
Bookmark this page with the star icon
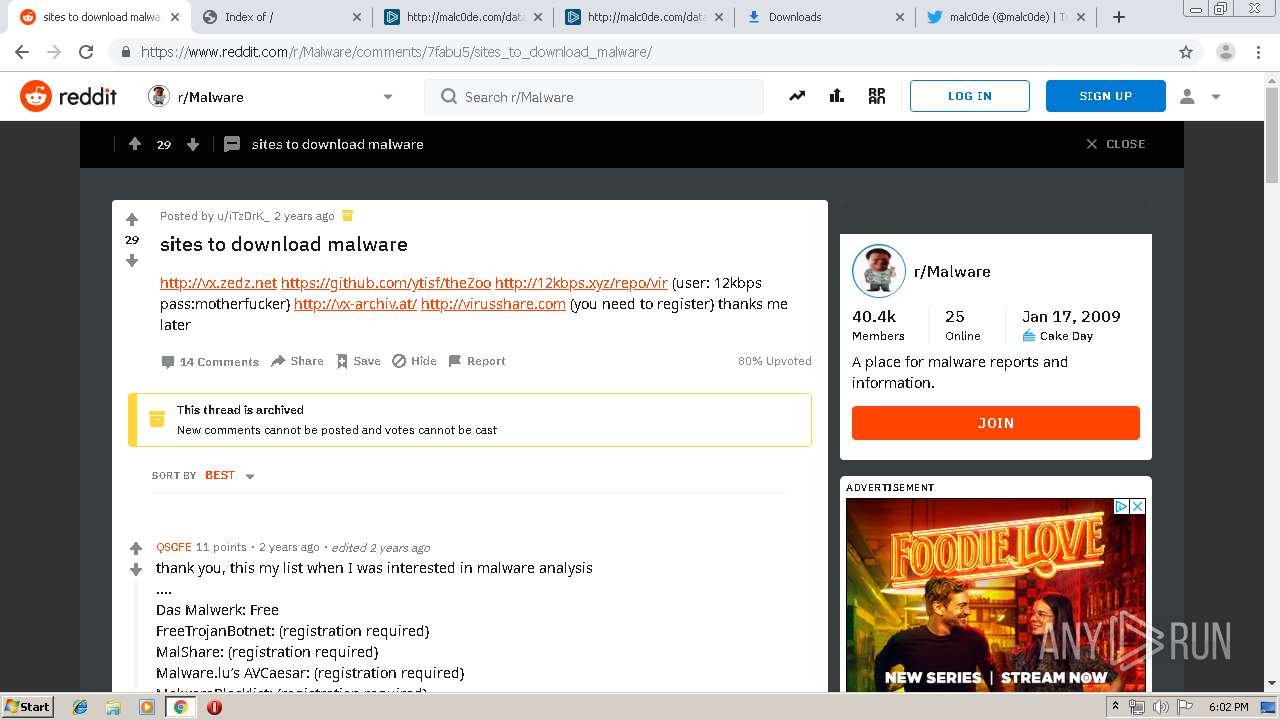1186,52
